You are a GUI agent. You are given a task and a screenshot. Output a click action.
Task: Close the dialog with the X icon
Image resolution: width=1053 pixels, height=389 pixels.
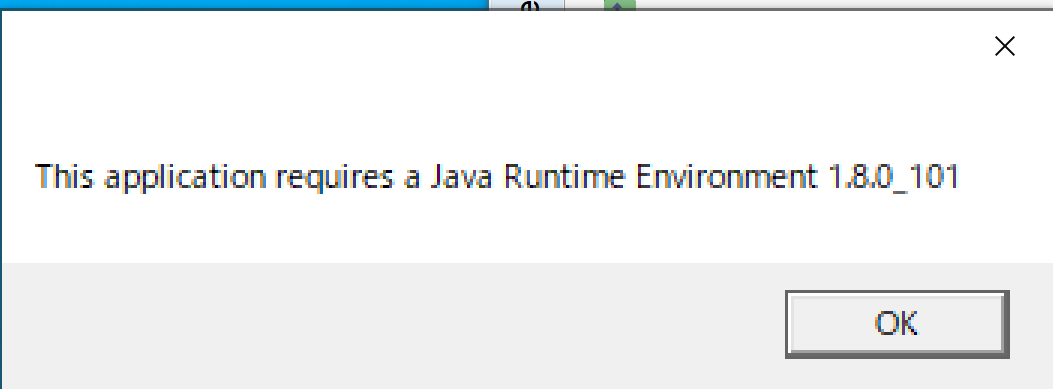pyautogui.click(x=1005, y=46)
